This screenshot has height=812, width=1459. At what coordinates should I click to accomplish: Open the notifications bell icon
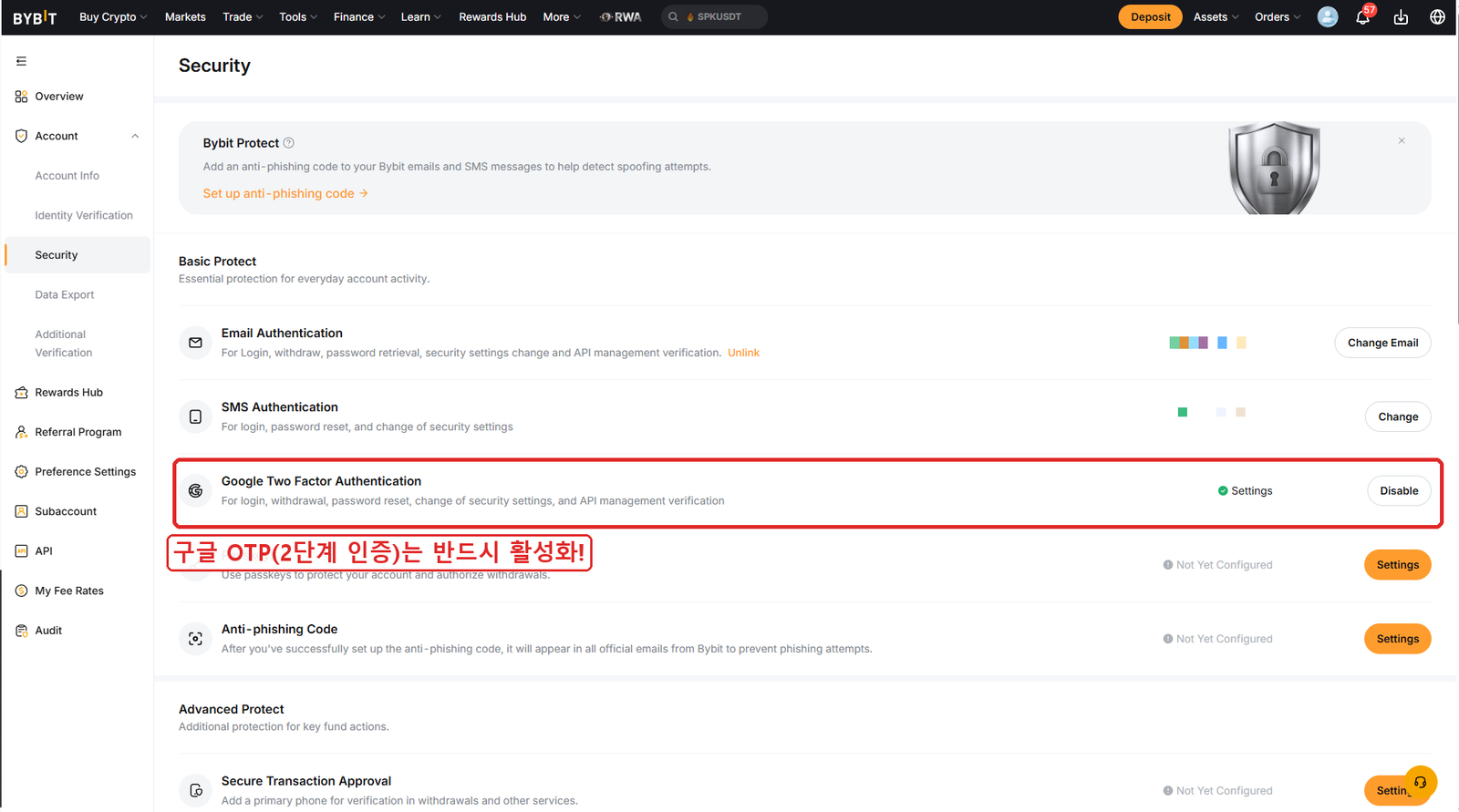pyautogui.click(x=1363, y=17)
